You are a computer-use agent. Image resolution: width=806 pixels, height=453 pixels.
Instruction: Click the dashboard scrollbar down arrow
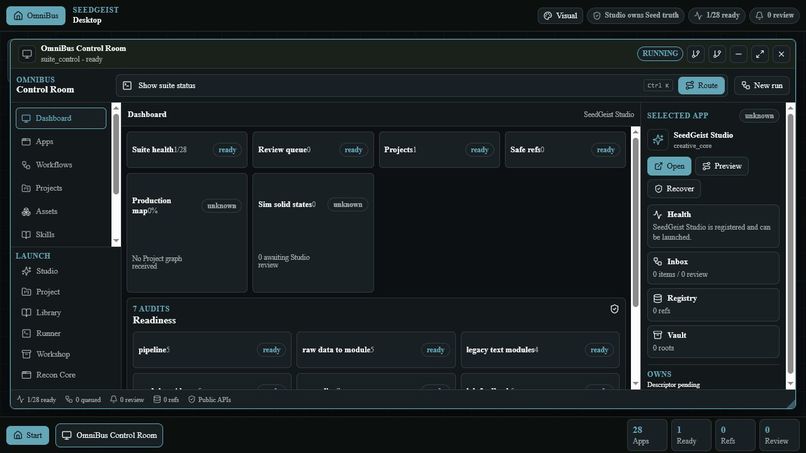point(636,384)
